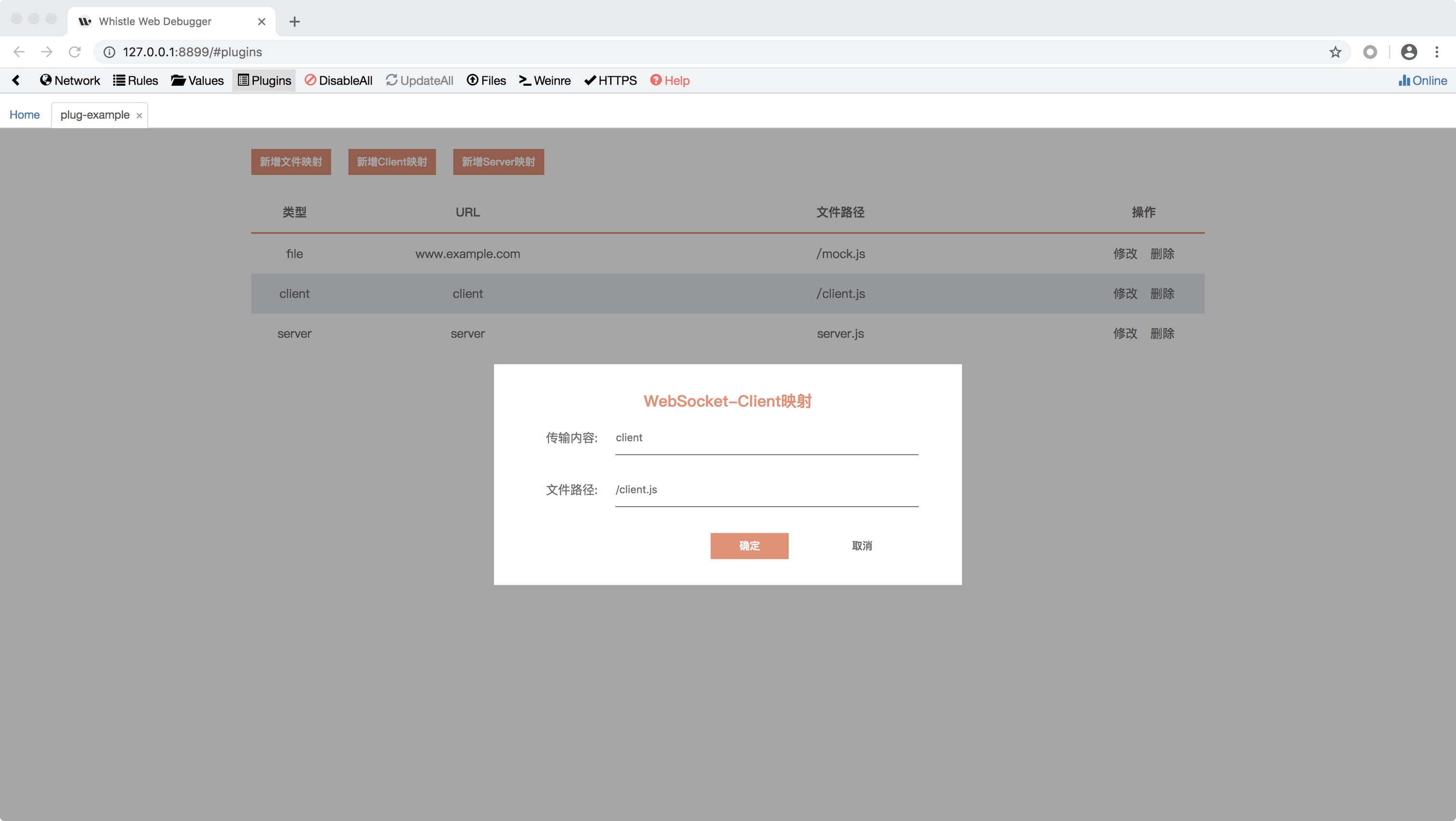Click the collapse left arrow in toolbar
Screen dimensions: 1456x821
16,80
